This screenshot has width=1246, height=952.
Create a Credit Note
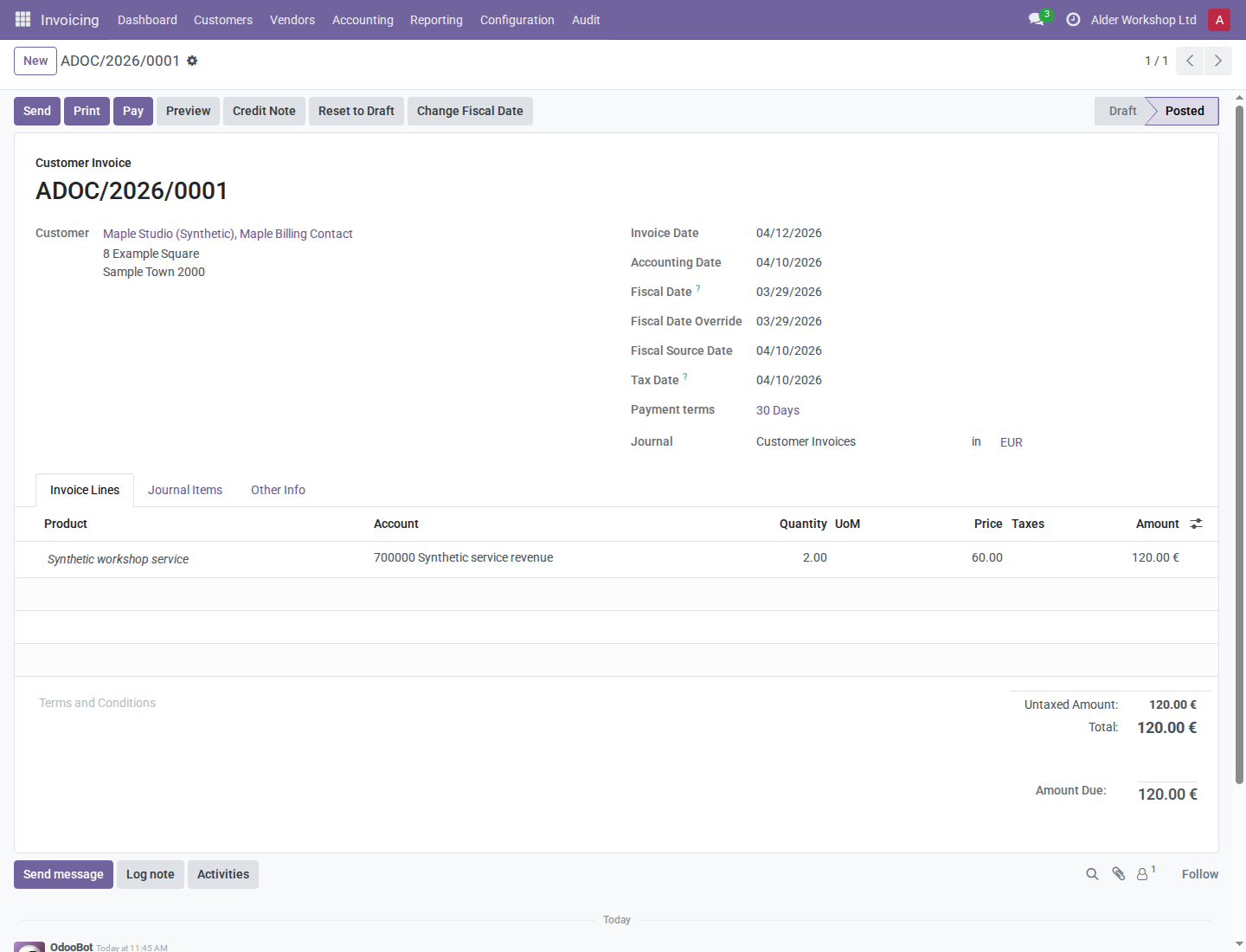point(264,111)
